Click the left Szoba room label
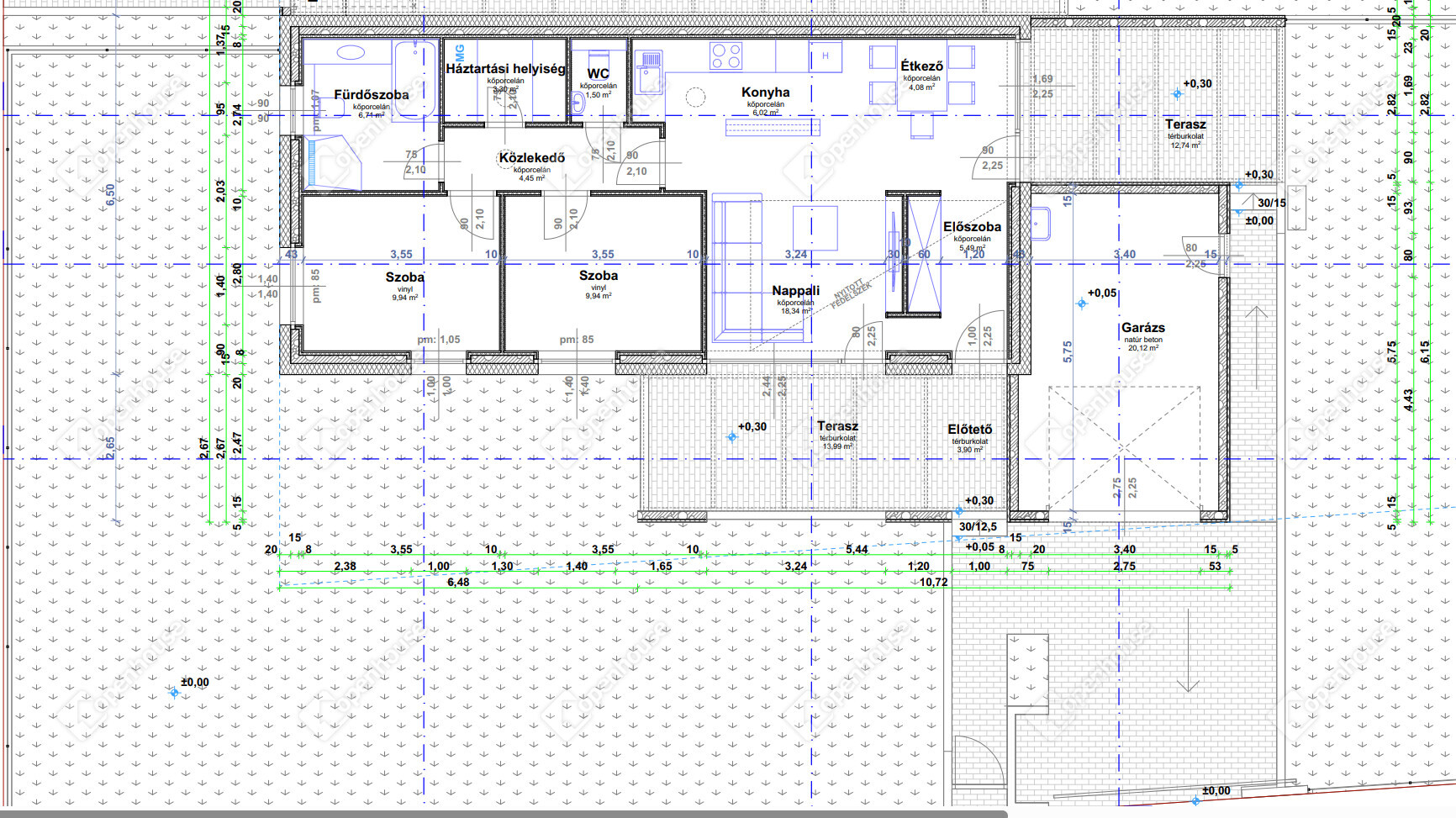1456x818 pixels. tap(404, 277)
